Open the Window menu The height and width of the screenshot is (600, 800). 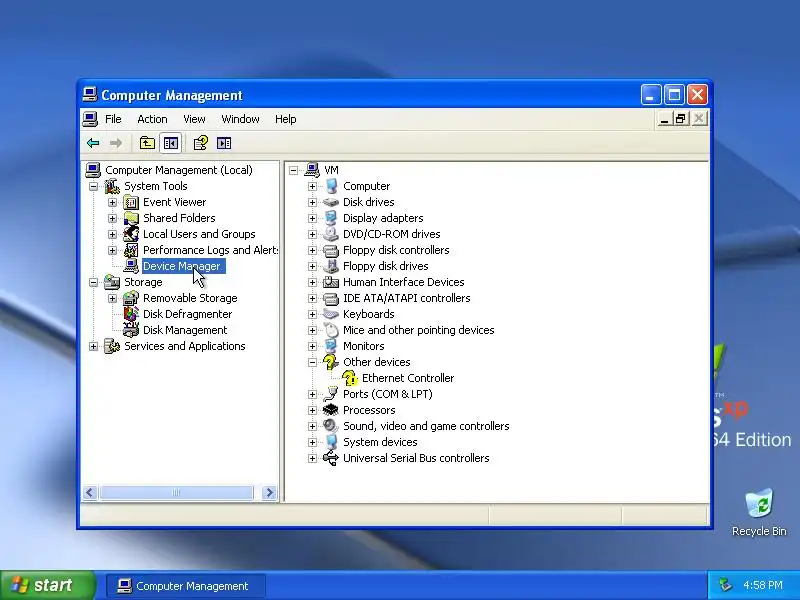click(x=240, y=119)
